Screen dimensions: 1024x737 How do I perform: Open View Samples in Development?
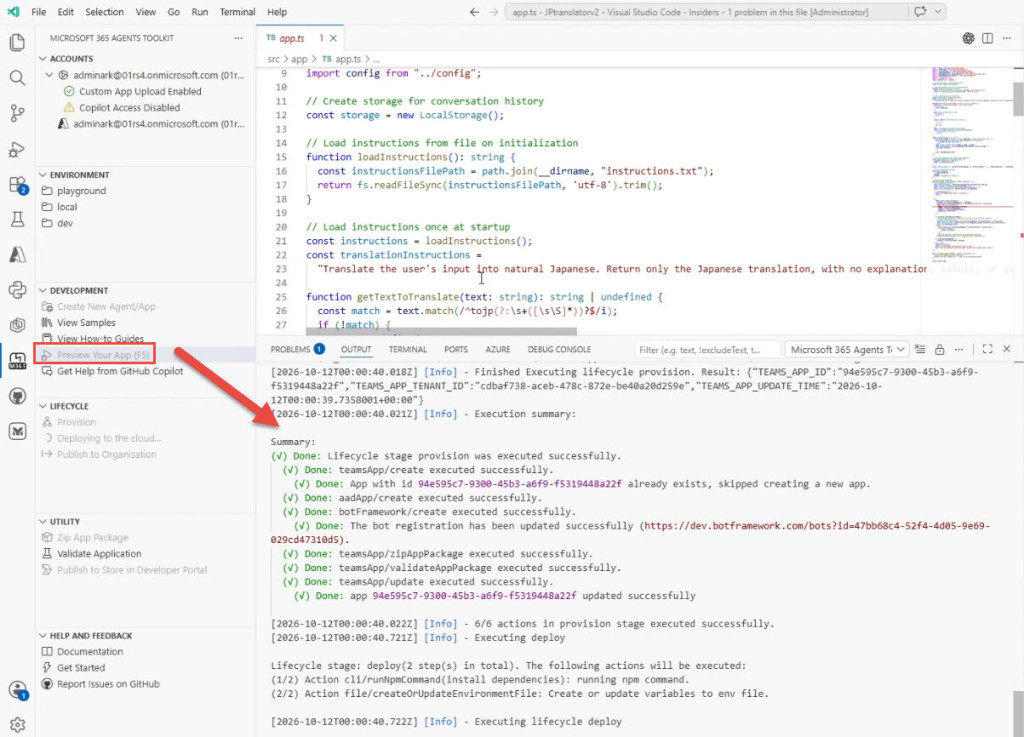tap(86, 322)
